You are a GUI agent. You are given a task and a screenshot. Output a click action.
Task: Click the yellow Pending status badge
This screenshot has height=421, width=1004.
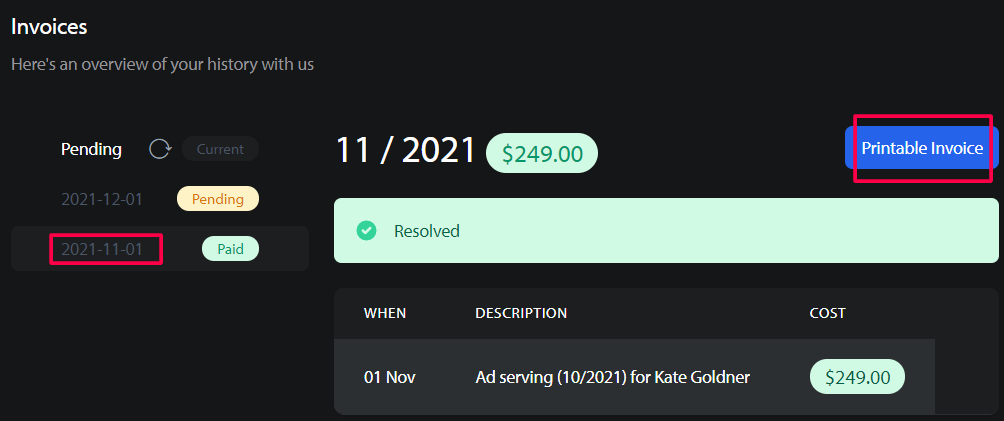pos(218,199)
